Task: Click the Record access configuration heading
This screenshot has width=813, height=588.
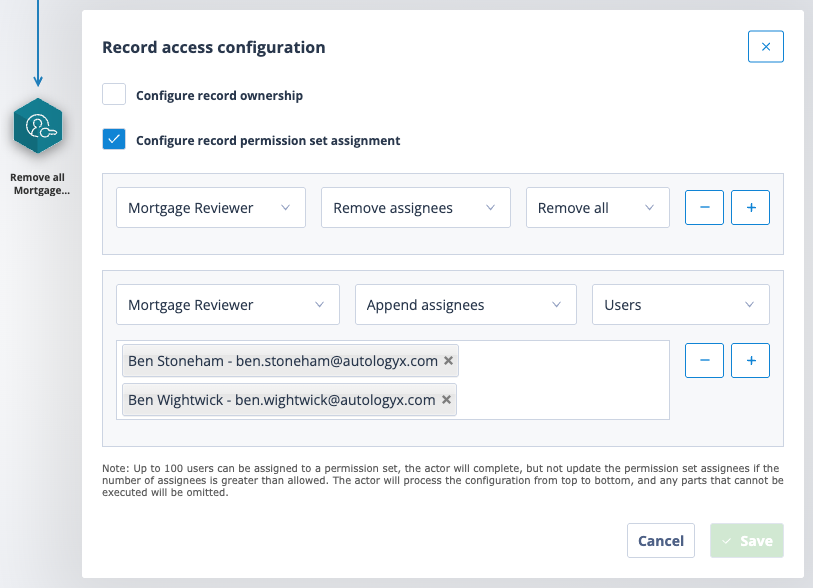Action: pos(214,47)
